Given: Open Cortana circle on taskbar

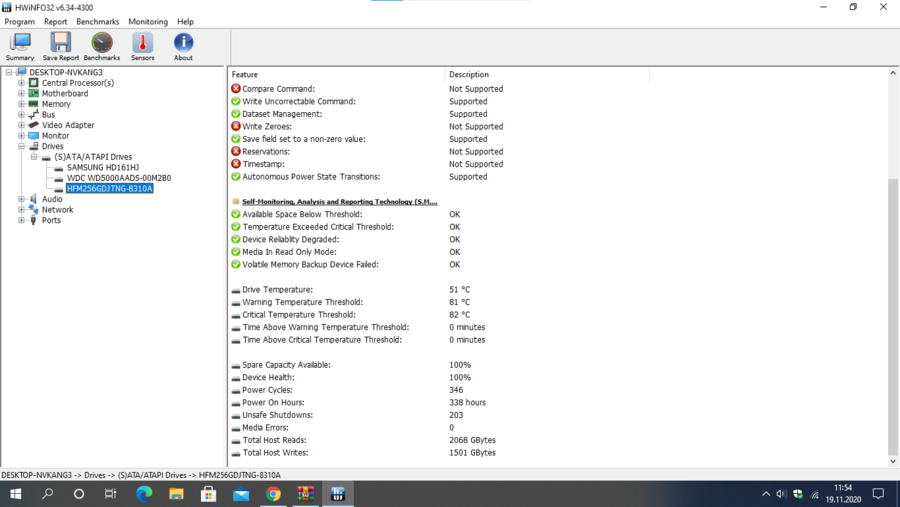Looking at the screenshot, I should 79,494.
